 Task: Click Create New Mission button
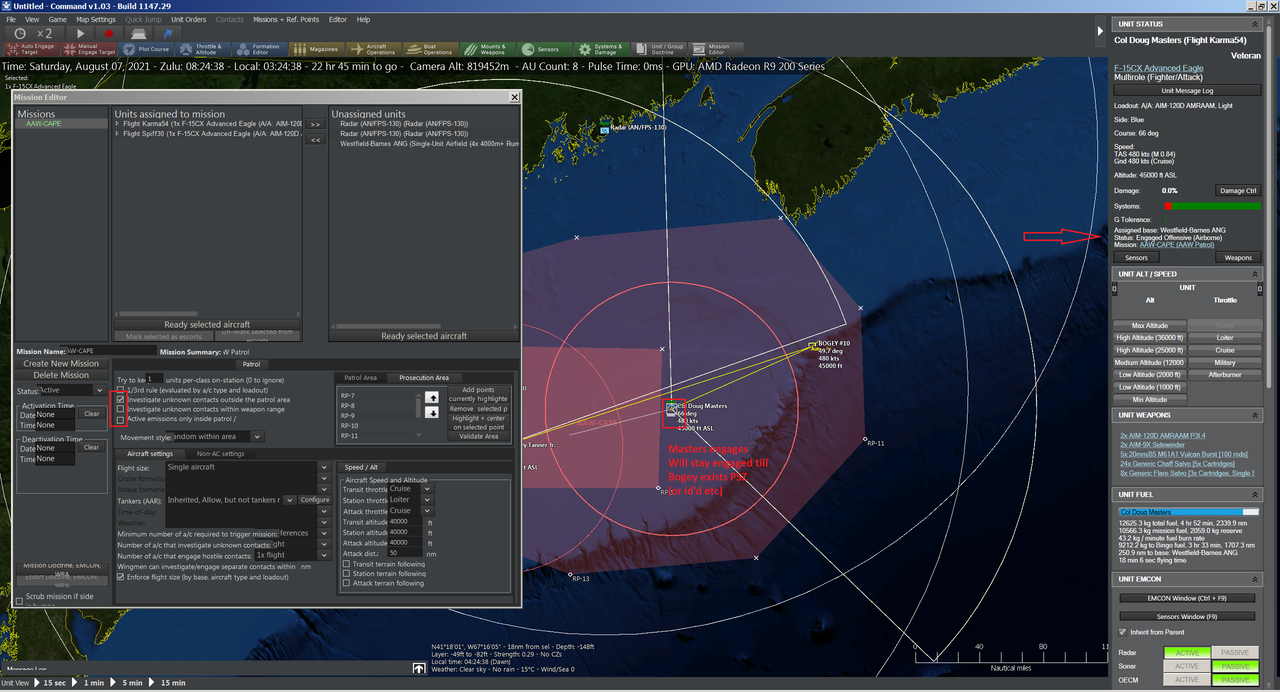(61, 364)
